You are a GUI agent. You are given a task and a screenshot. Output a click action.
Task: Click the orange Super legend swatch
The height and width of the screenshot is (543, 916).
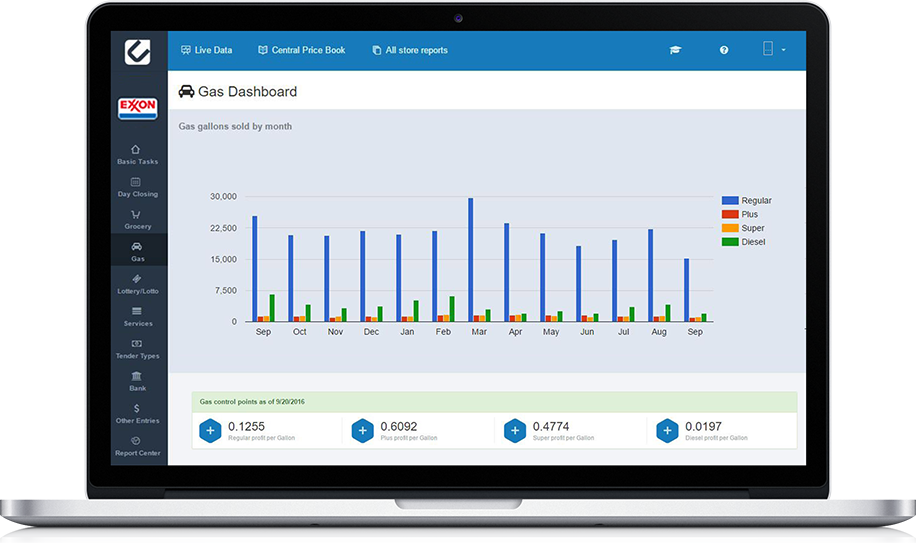(x=730, y=228)
